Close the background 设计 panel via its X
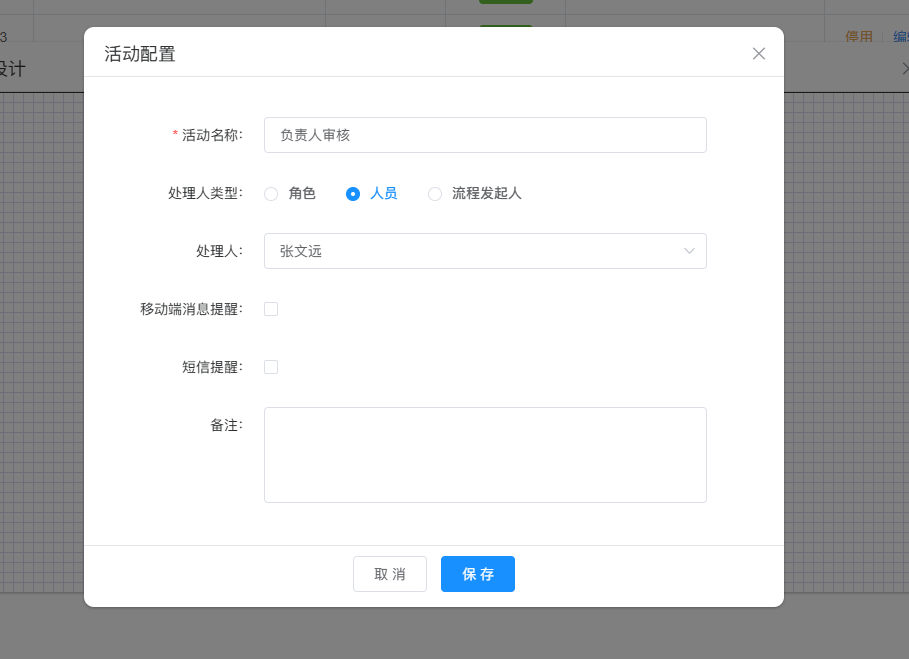This screenshot has width=909, height=659. click(904, 68)
